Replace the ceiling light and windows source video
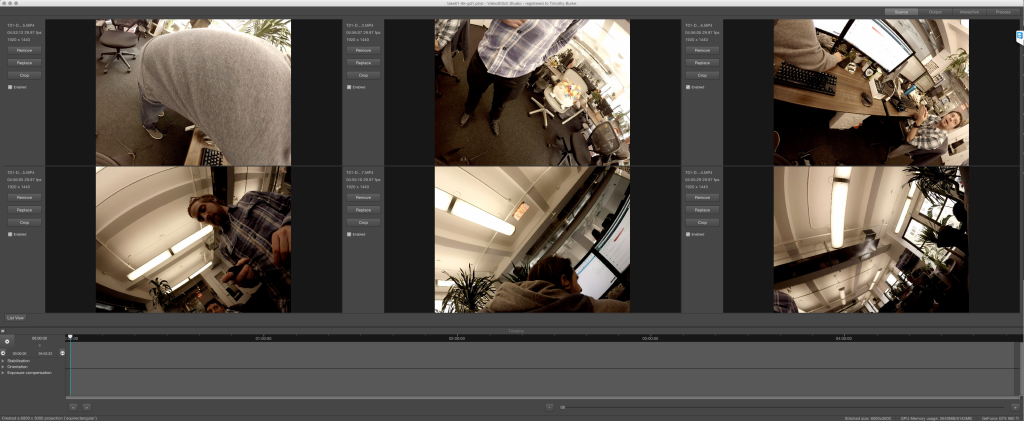 702,210
